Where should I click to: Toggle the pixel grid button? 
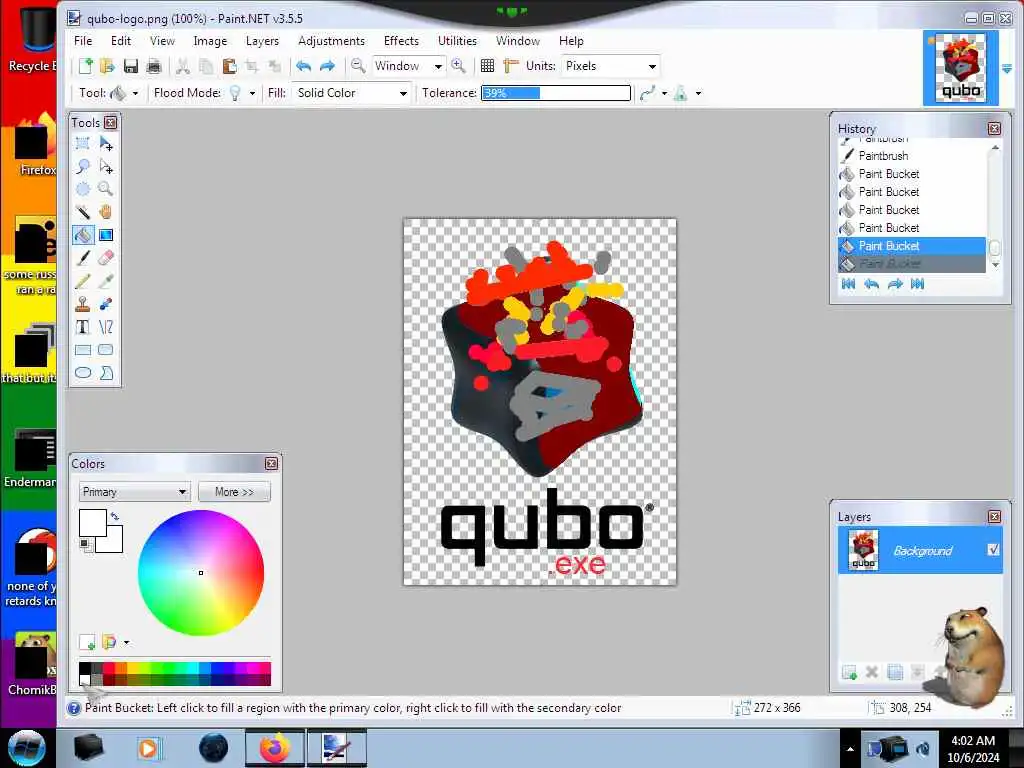(487, 66)
